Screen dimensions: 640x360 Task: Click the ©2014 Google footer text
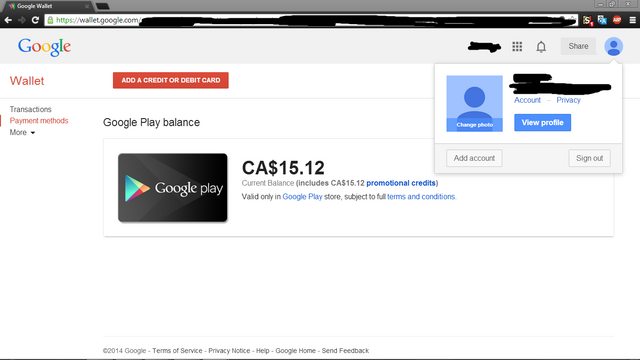[x=124, y=351]
